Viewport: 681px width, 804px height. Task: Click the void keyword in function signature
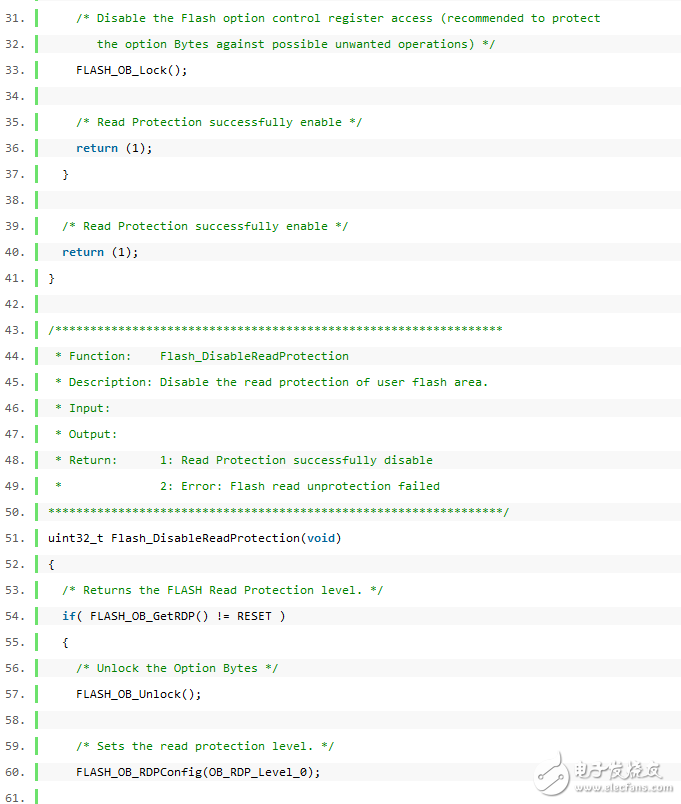[x=321, y=538]
